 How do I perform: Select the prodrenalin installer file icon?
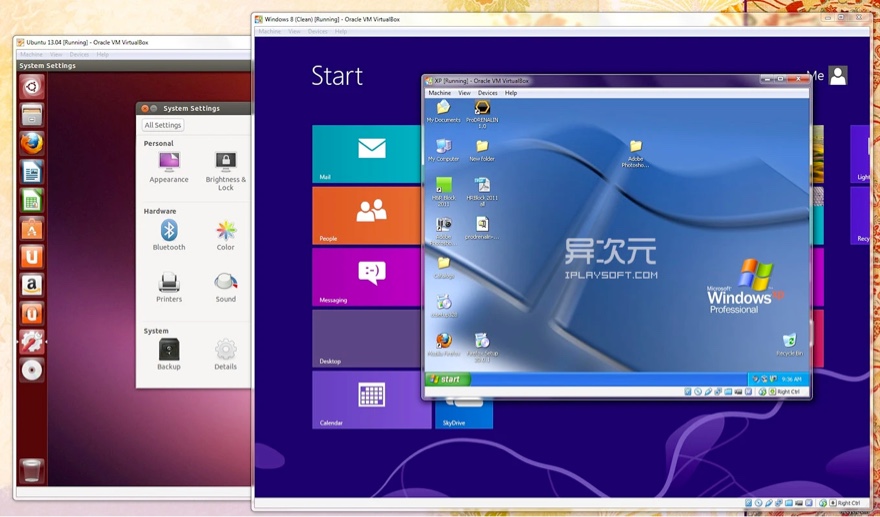point(482,229)
